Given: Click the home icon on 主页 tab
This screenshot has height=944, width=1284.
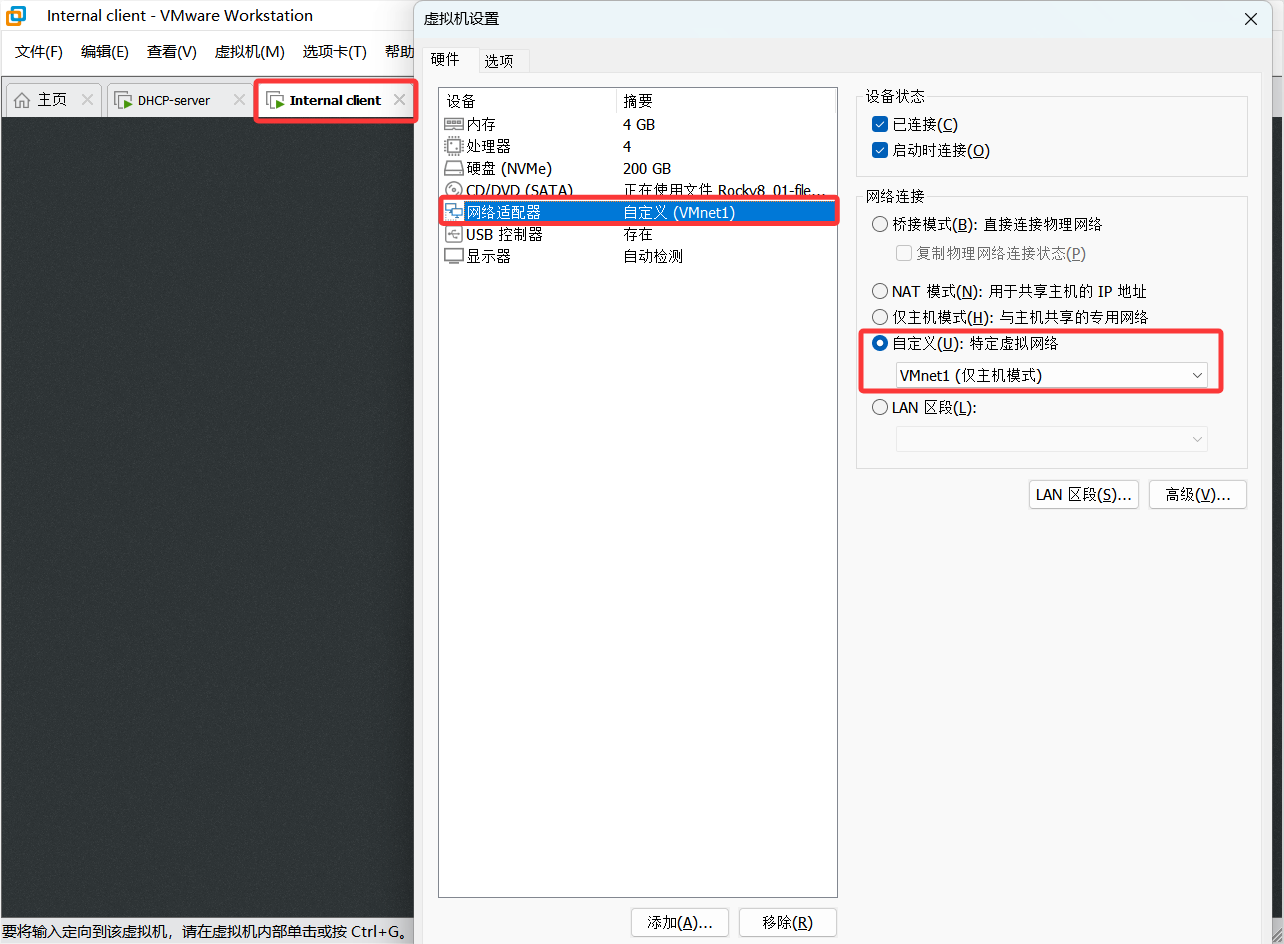Looking at the screenshot, I should tap(22, 100).
